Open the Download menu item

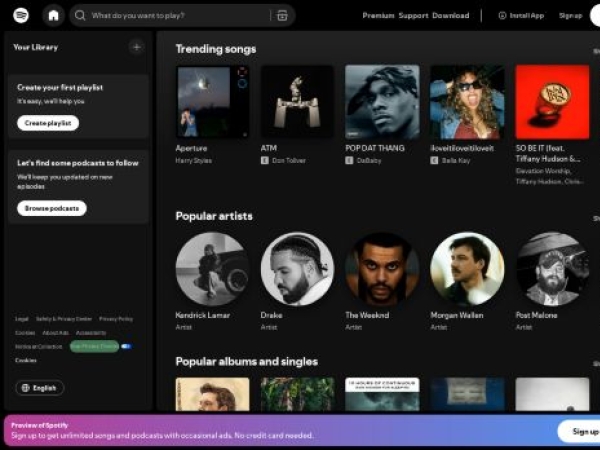click(x=450, y=15)
